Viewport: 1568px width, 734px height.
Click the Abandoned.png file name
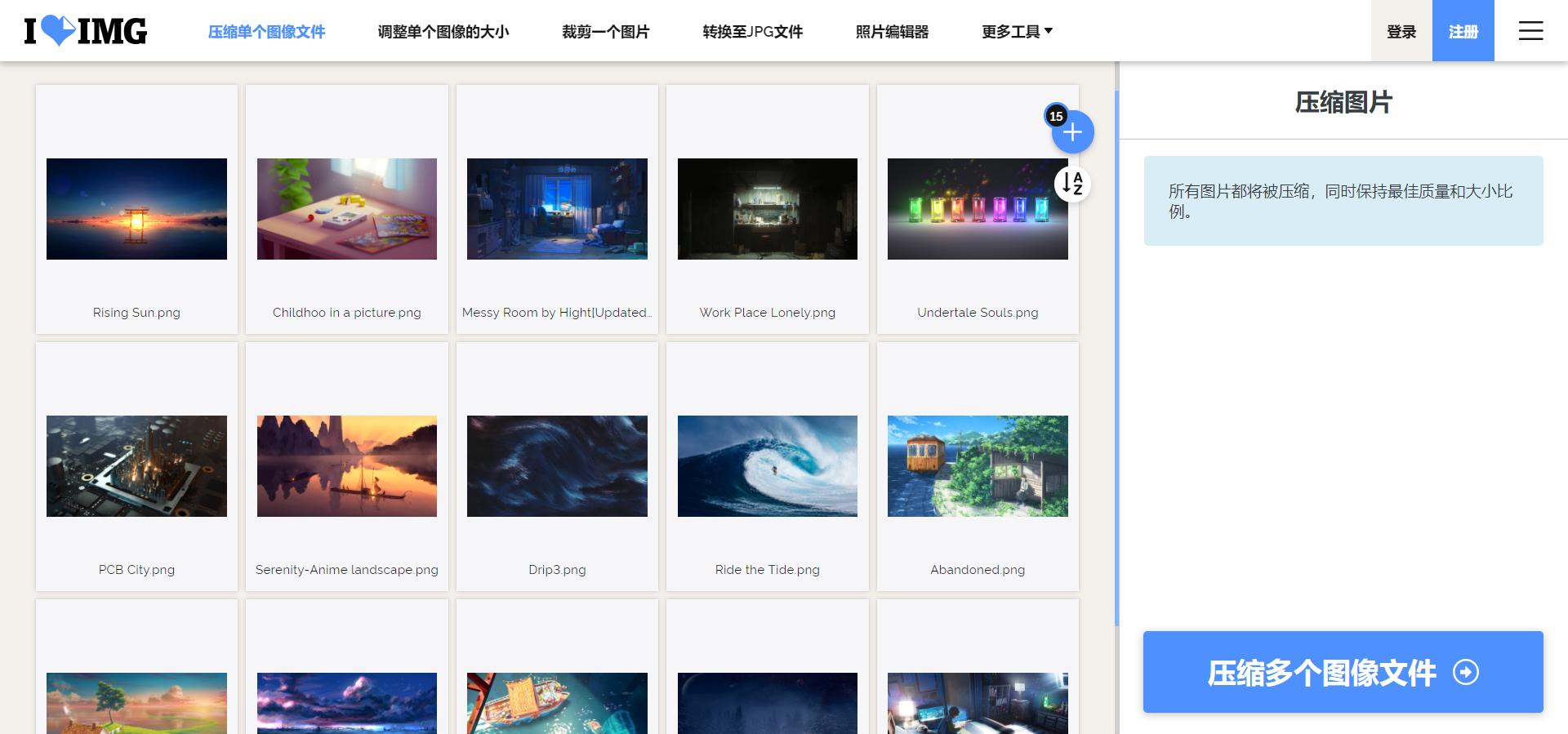978,570
